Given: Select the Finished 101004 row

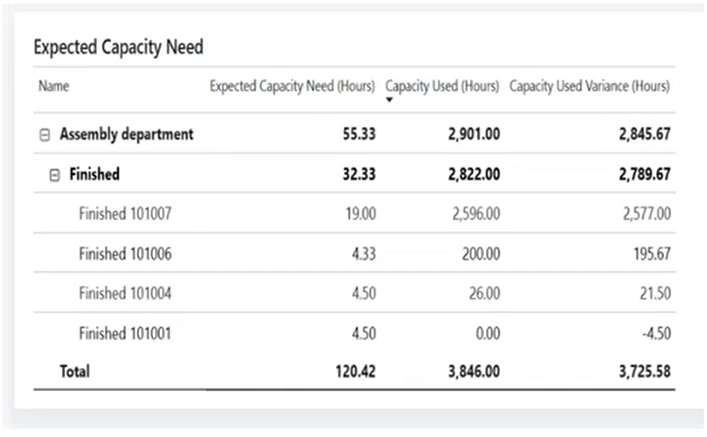Looking at the screenshot, I should click(x=124, y=293).
